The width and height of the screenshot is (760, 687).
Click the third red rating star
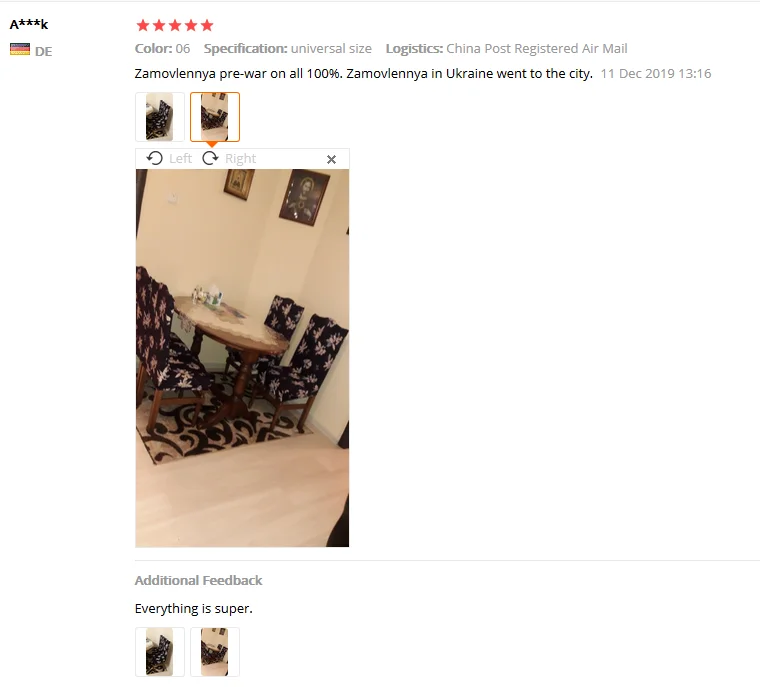point(175,25)
